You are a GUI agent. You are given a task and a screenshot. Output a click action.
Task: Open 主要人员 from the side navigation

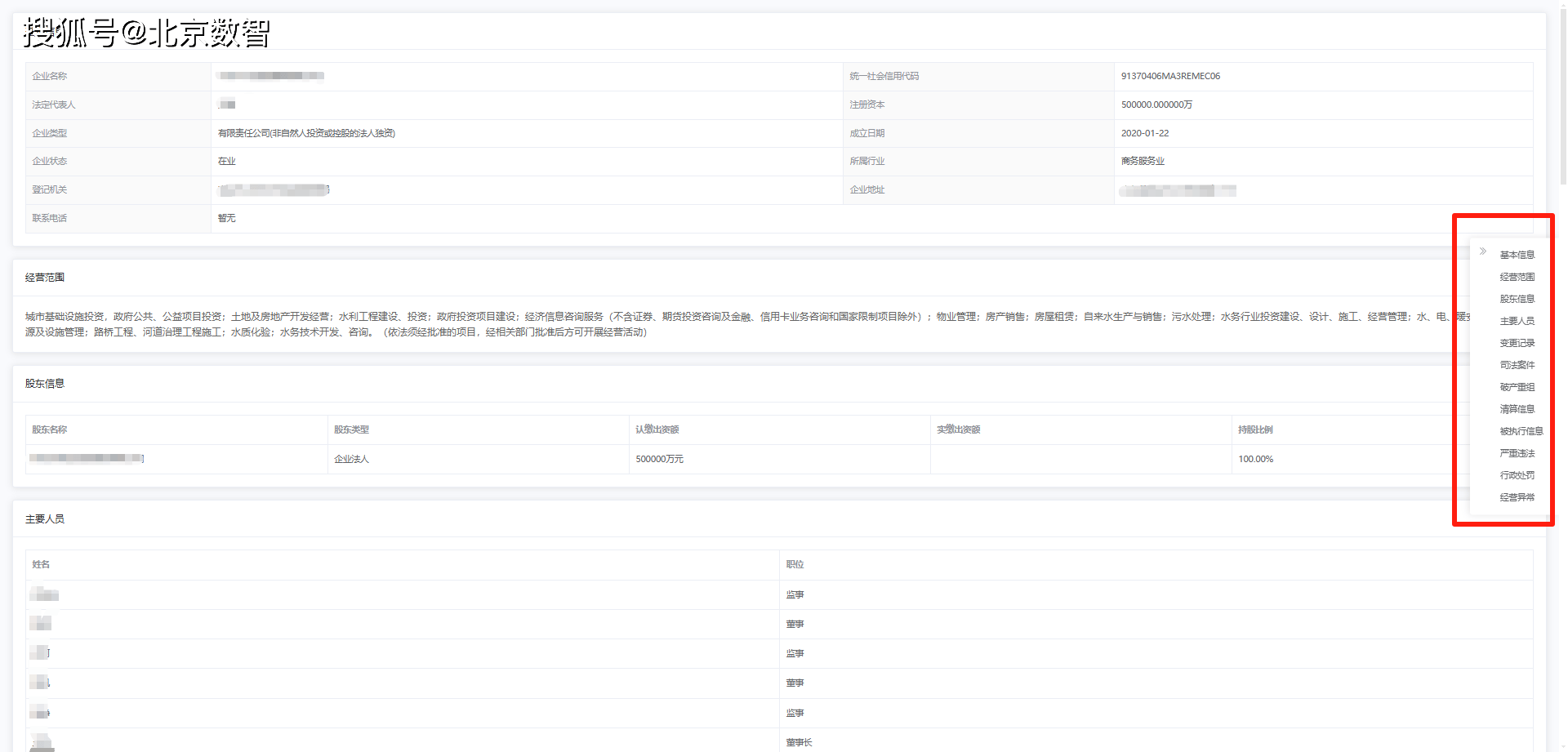tap(1517, 321)
